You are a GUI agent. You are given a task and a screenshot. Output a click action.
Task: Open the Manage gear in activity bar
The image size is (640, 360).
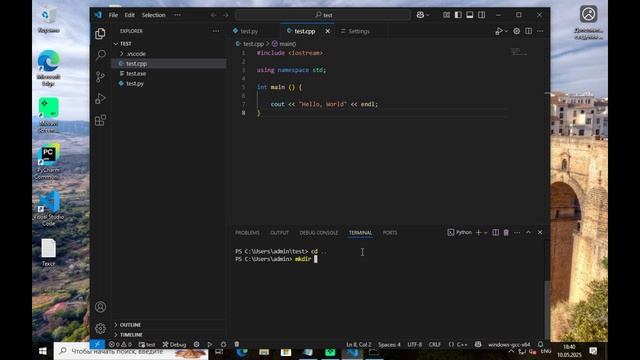coord(100,328)
